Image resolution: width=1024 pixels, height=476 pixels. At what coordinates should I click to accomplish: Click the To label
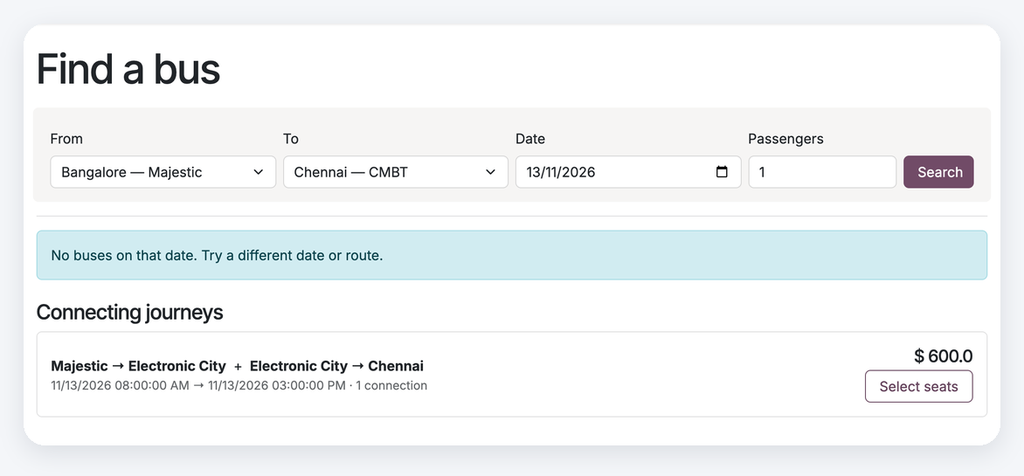point(291,138)
